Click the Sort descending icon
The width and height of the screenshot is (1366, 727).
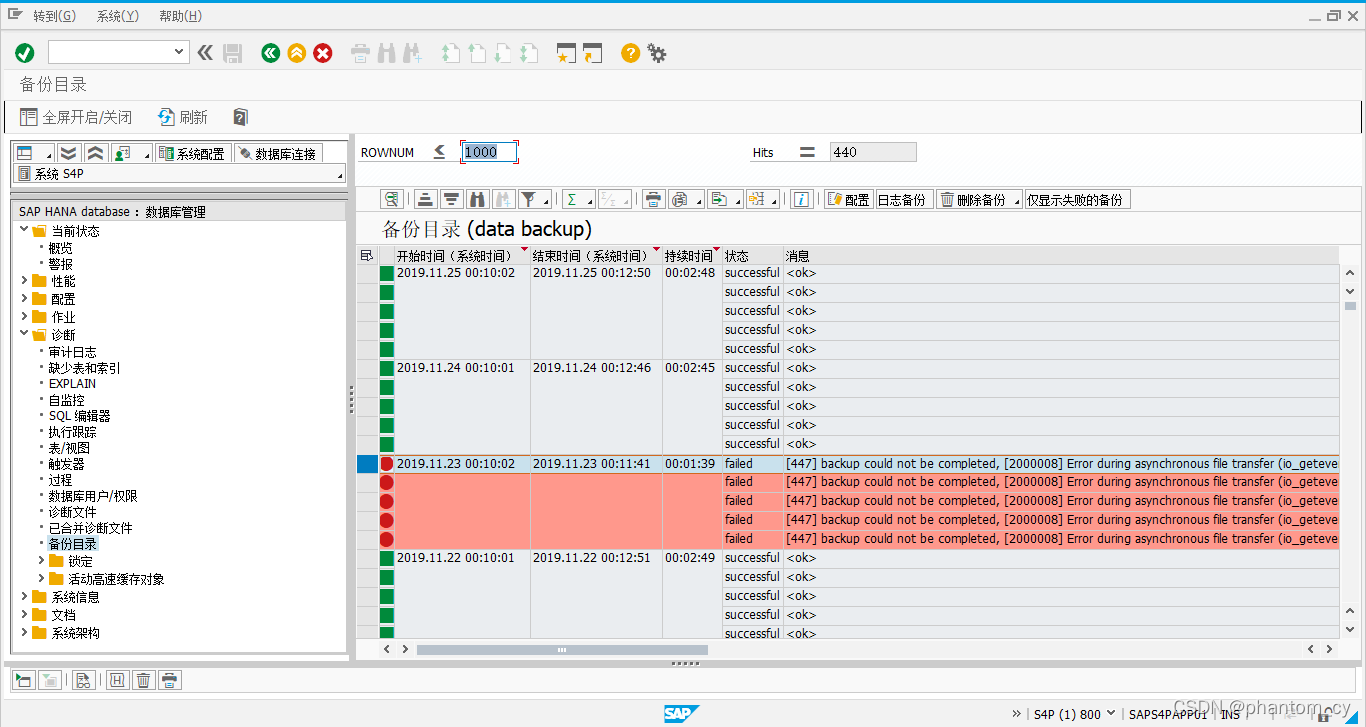451,199
